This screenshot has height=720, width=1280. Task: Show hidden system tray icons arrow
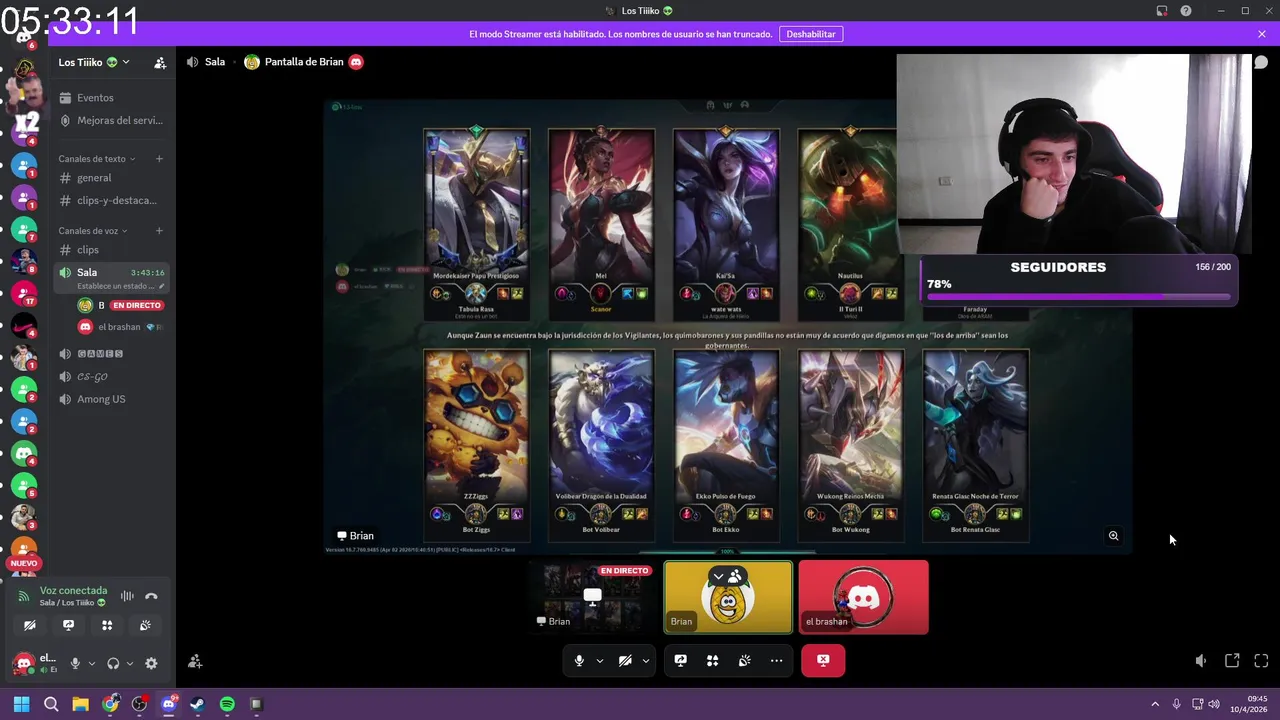(1155, 704)
